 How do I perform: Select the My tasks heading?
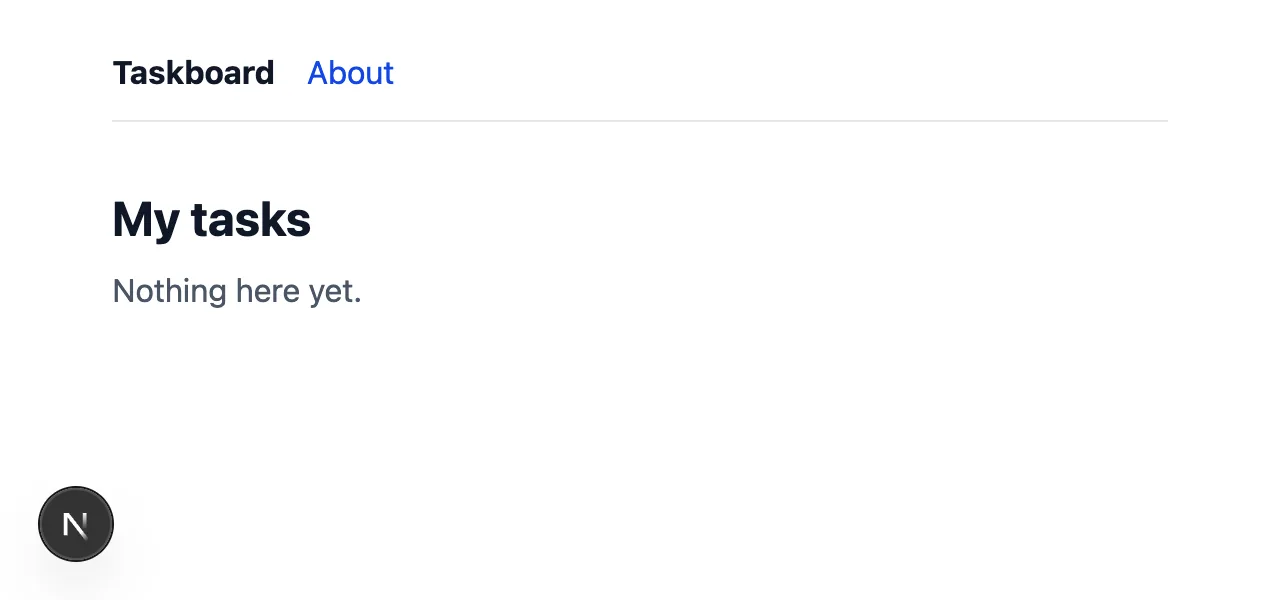click(x=212, y=219)
